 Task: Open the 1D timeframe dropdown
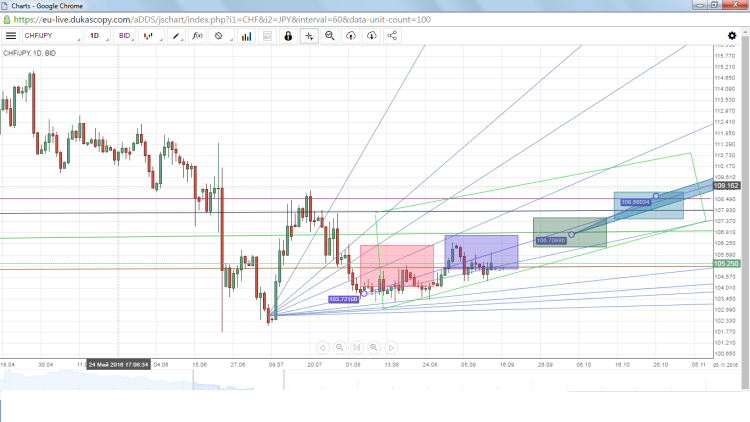(x=98, y=35)
